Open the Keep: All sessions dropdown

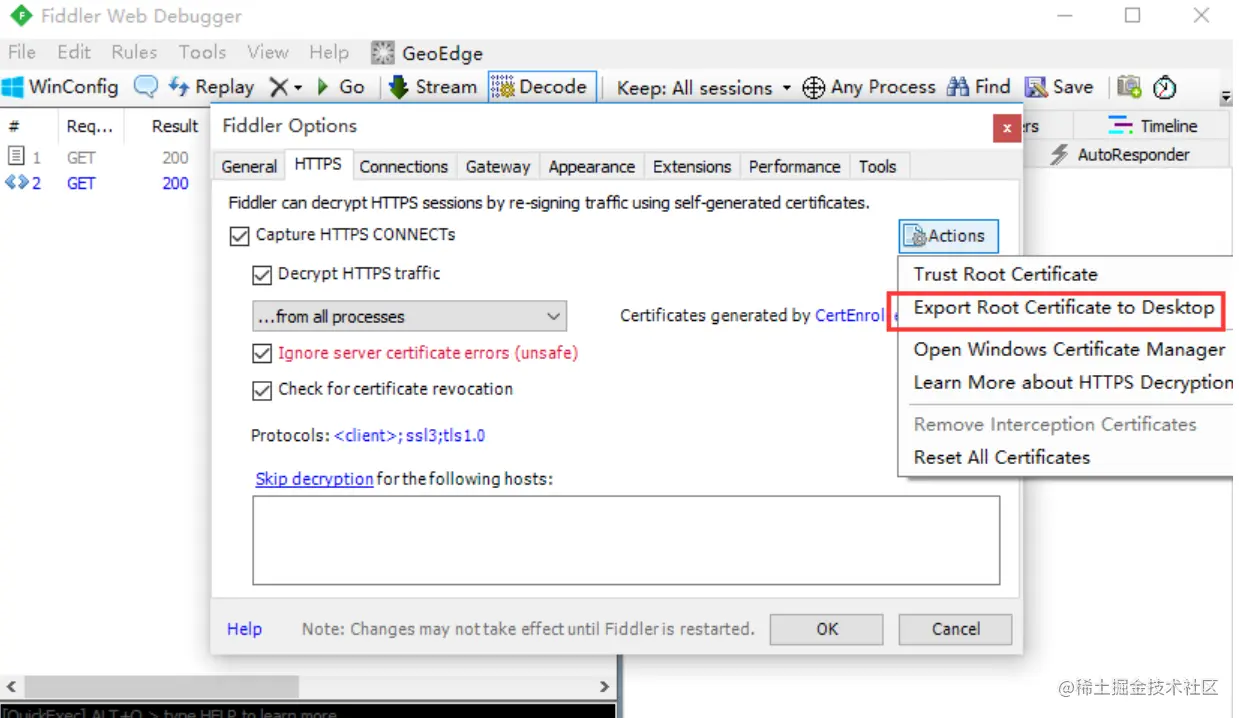pos(703,88)
